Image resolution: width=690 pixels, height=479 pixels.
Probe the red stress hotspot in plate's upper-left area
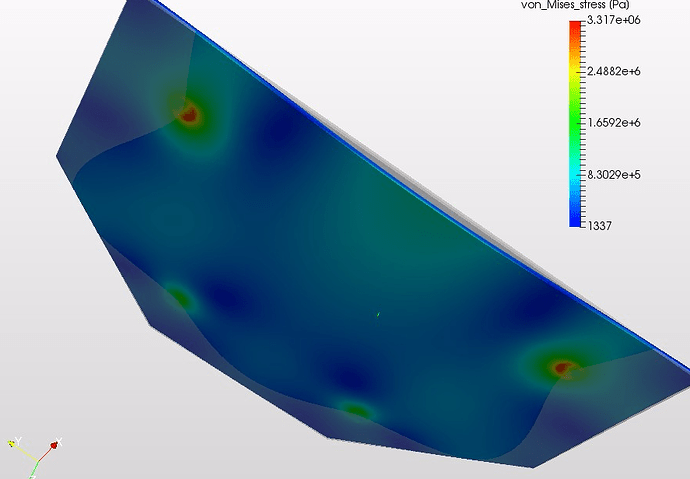[189, 115]
